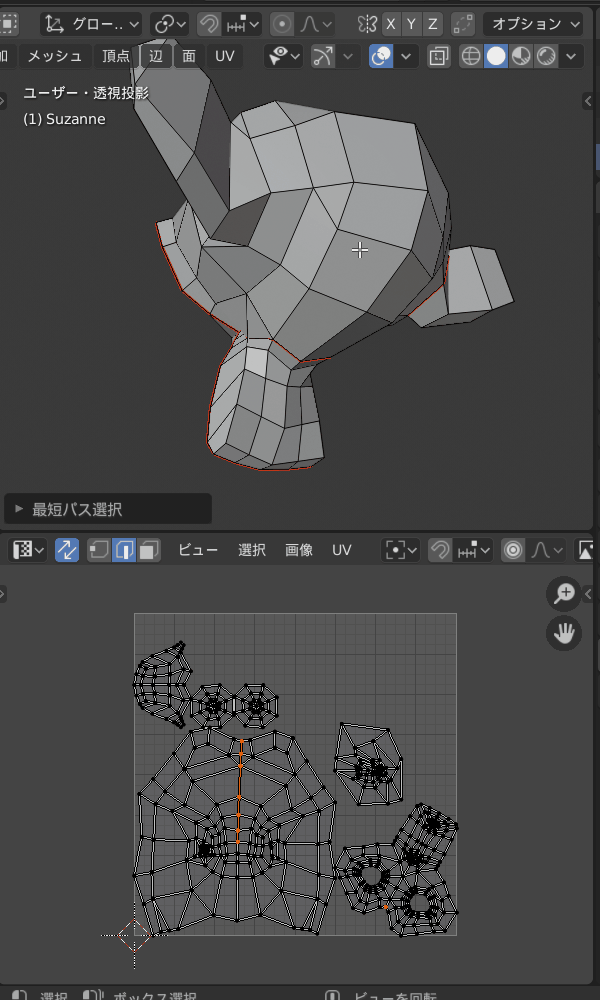The image size is (600, 1000).
Task: Open the pivot point dropdown in 3D viewport
Action: (170, 24)
